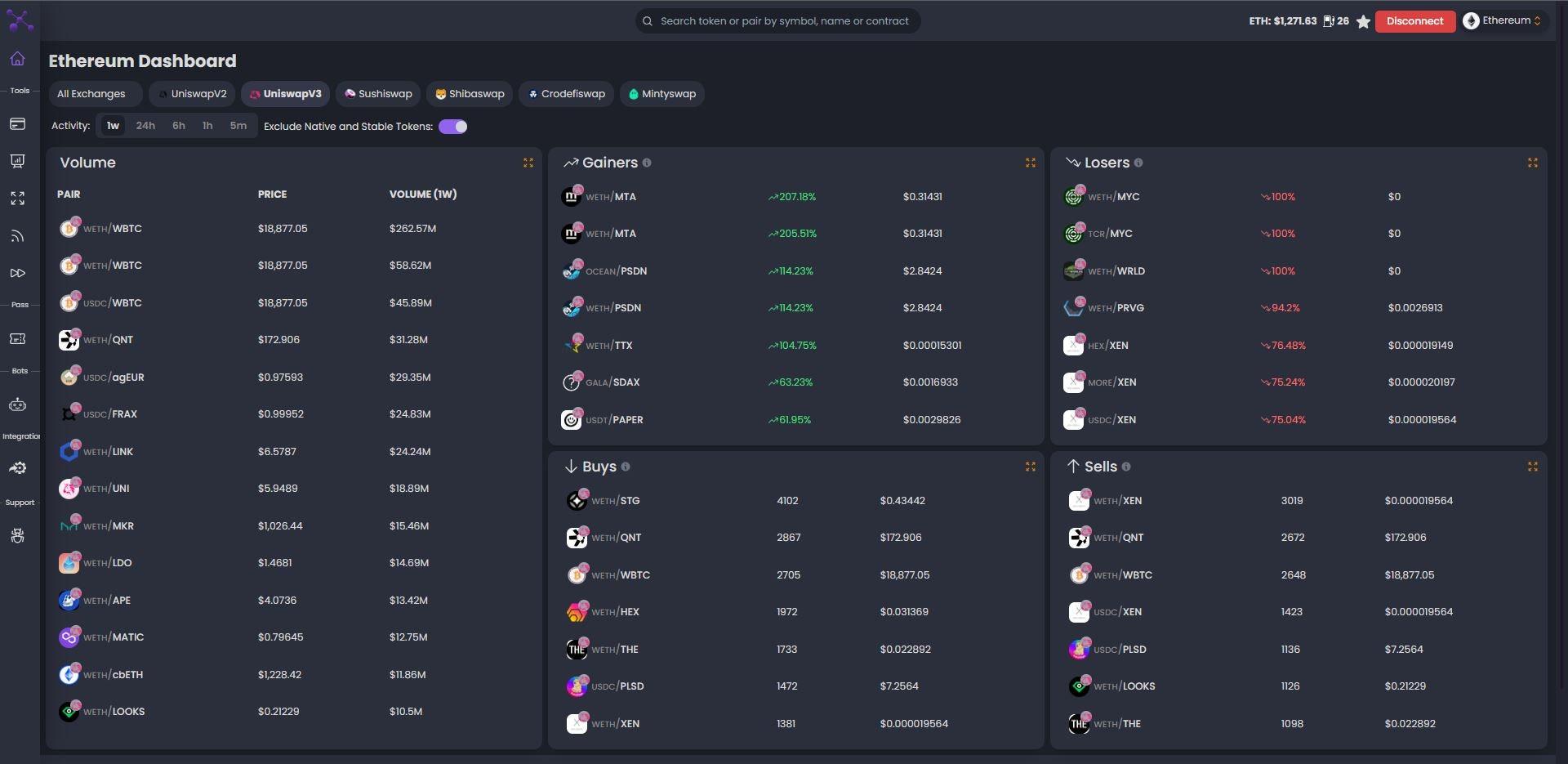Select the 24h activity timeframe

click(145, 126)
